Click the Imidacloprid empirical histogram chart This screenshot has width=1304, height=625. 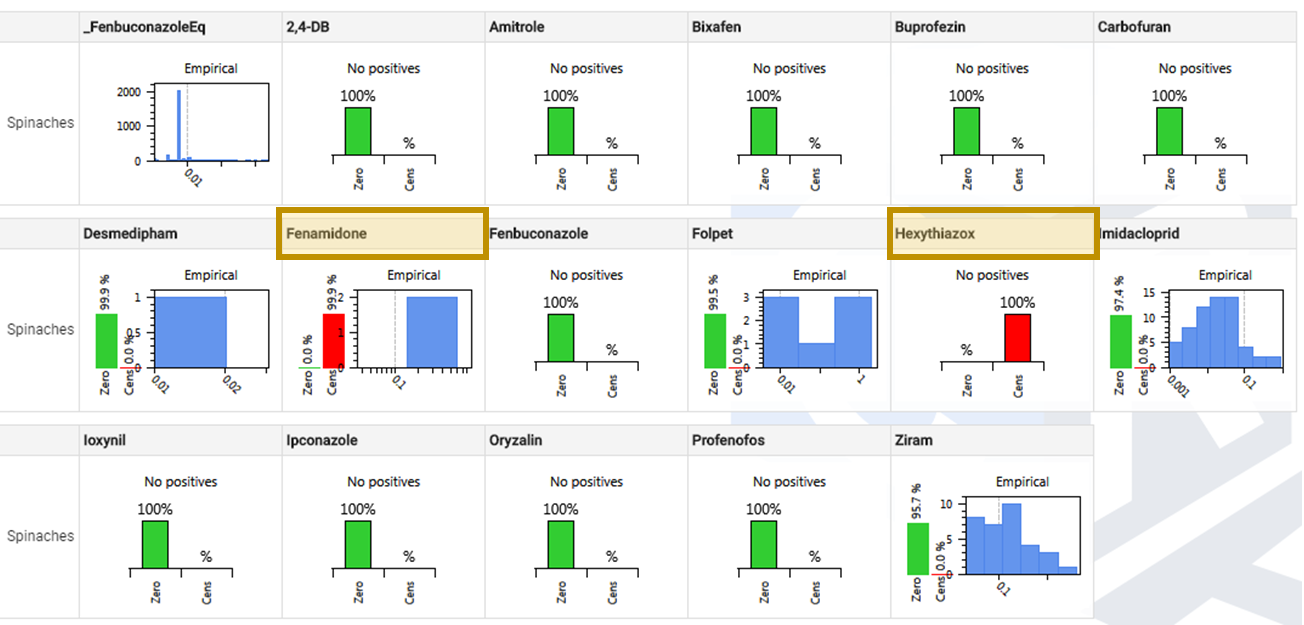pyautogui.click(x=1224, y=330)
